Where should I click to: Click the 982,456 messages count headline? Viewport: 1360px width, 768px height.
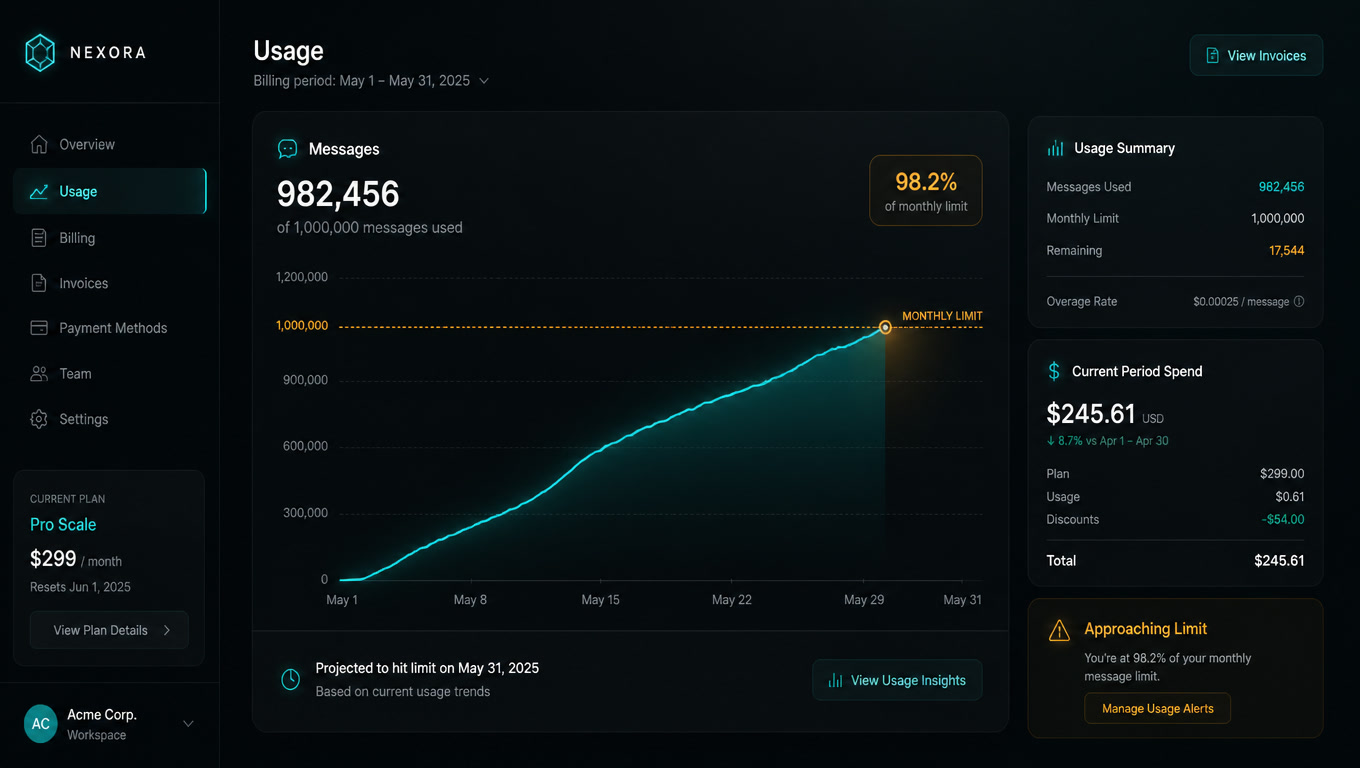tap(338, 194)
